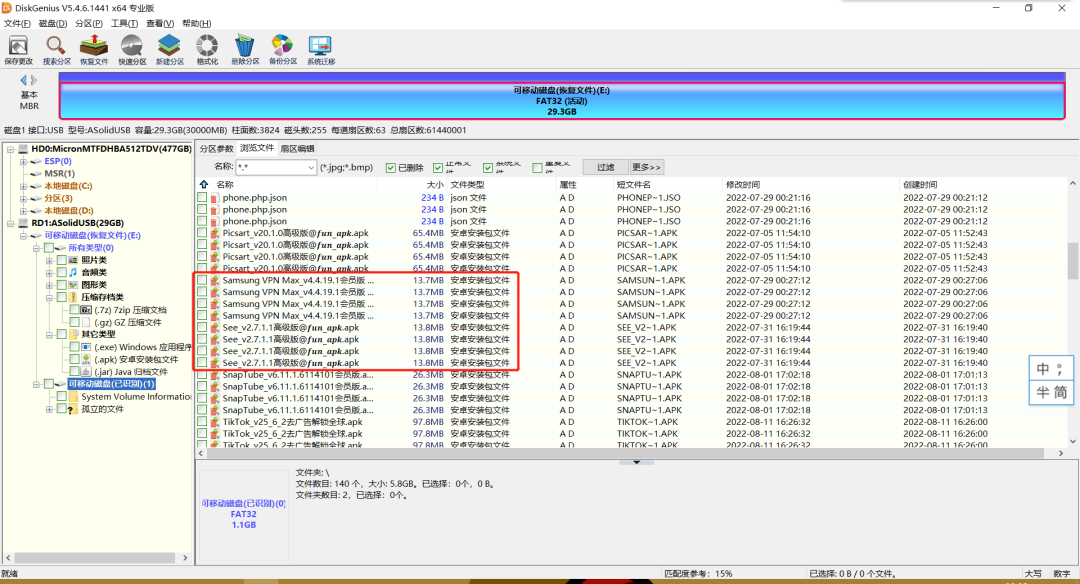
Task: Launch the 系统迁移 system migration tool
Action: tap(321, 46)
